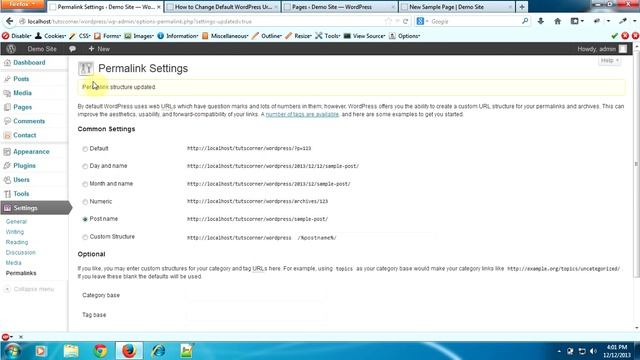Open the CSS developer toolbar menu

pos(80,36)
